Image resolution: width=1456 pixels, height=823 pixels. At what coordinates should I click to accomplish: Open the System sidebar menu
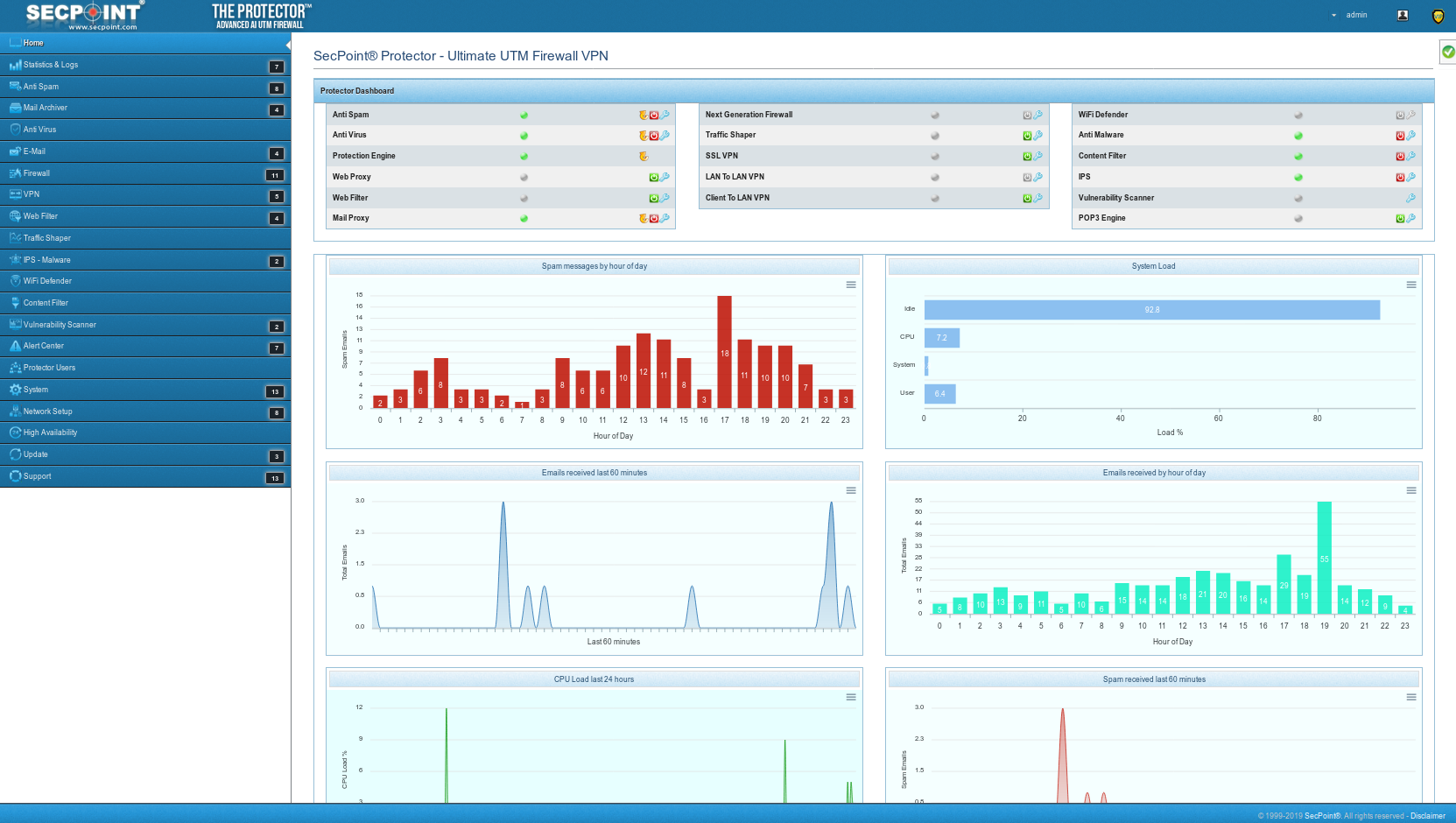click(x=145, y=390)
